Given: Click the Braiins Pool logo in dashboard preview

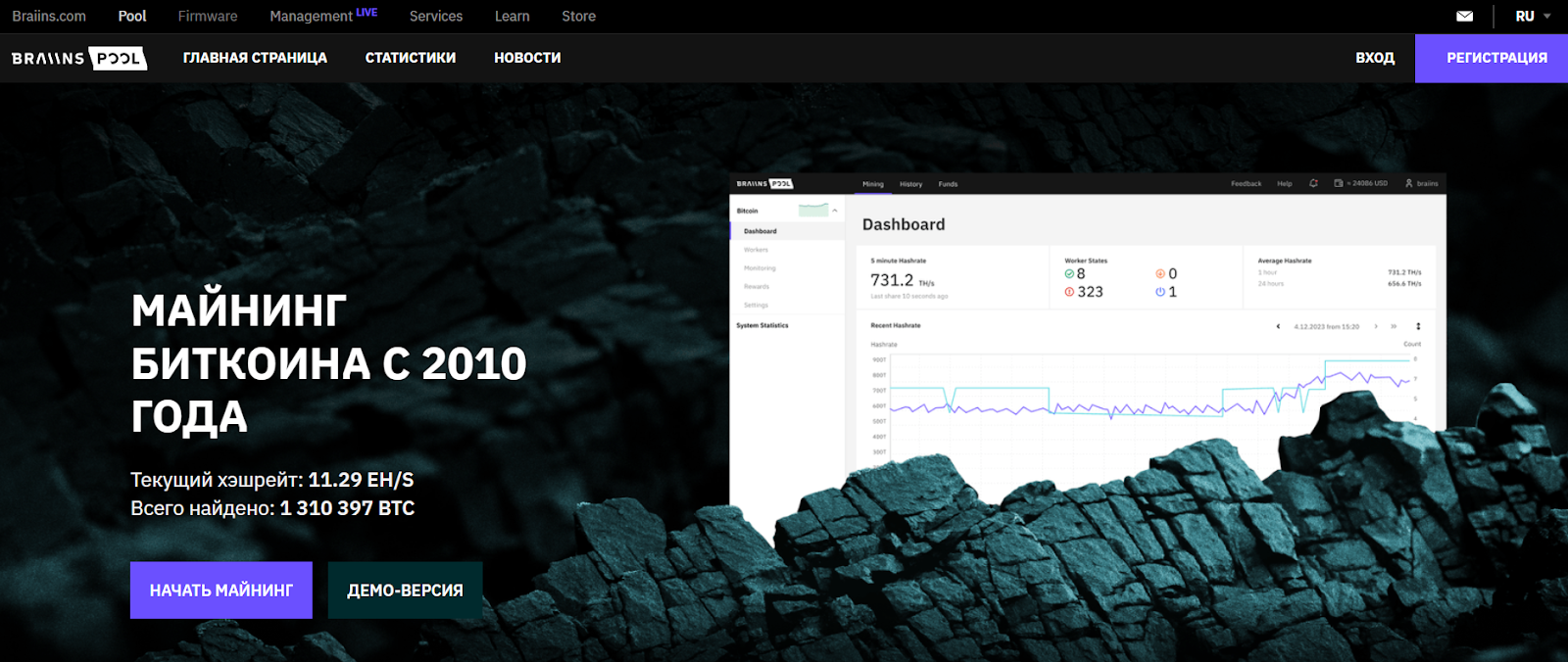Looking at the screenshot, I should click(x=764, y=183).
